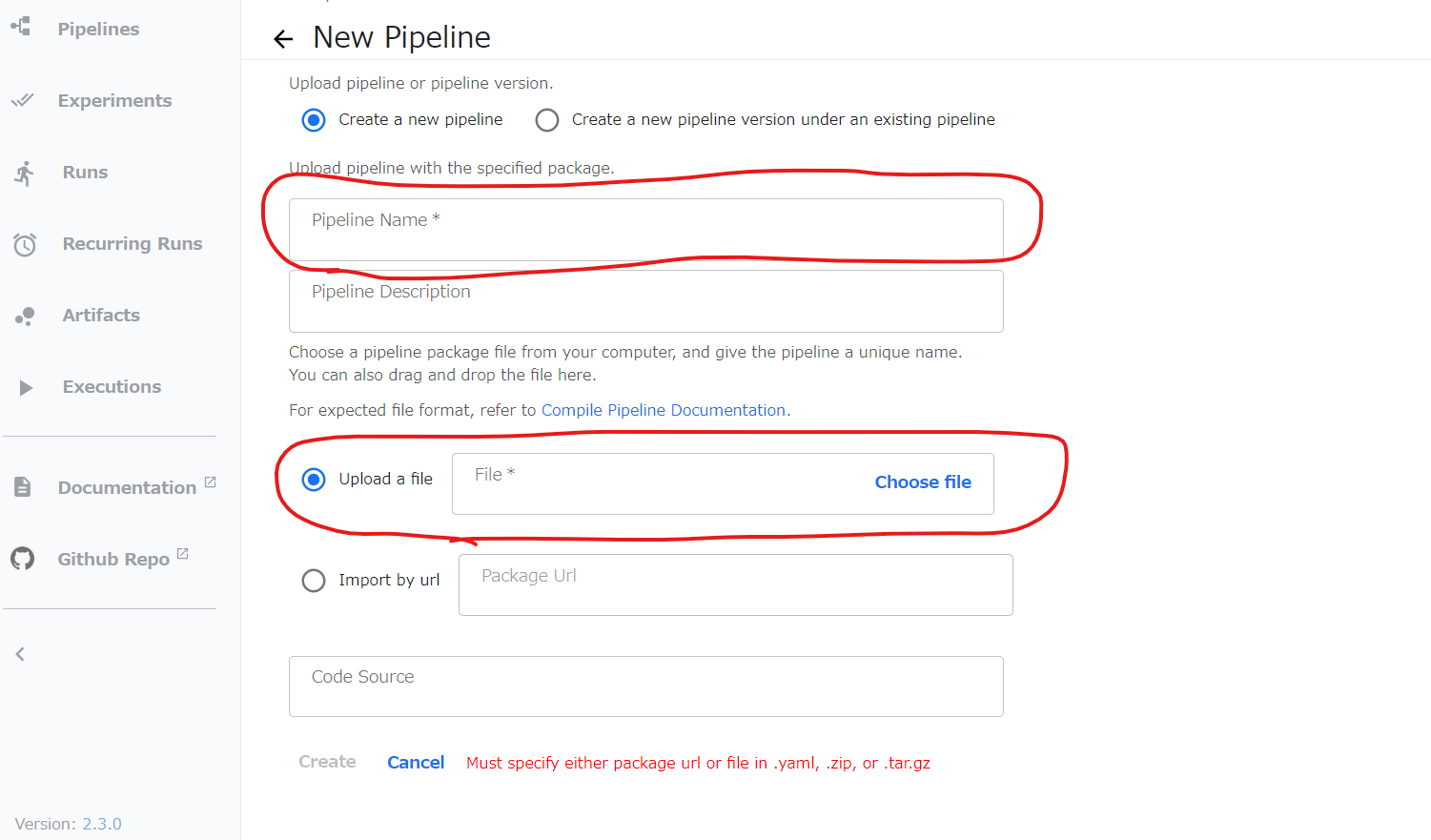The height and width of the screenshot is (840, 1431).
Task: Open Executions via its play-arrow icon
Action: [23, 386]
